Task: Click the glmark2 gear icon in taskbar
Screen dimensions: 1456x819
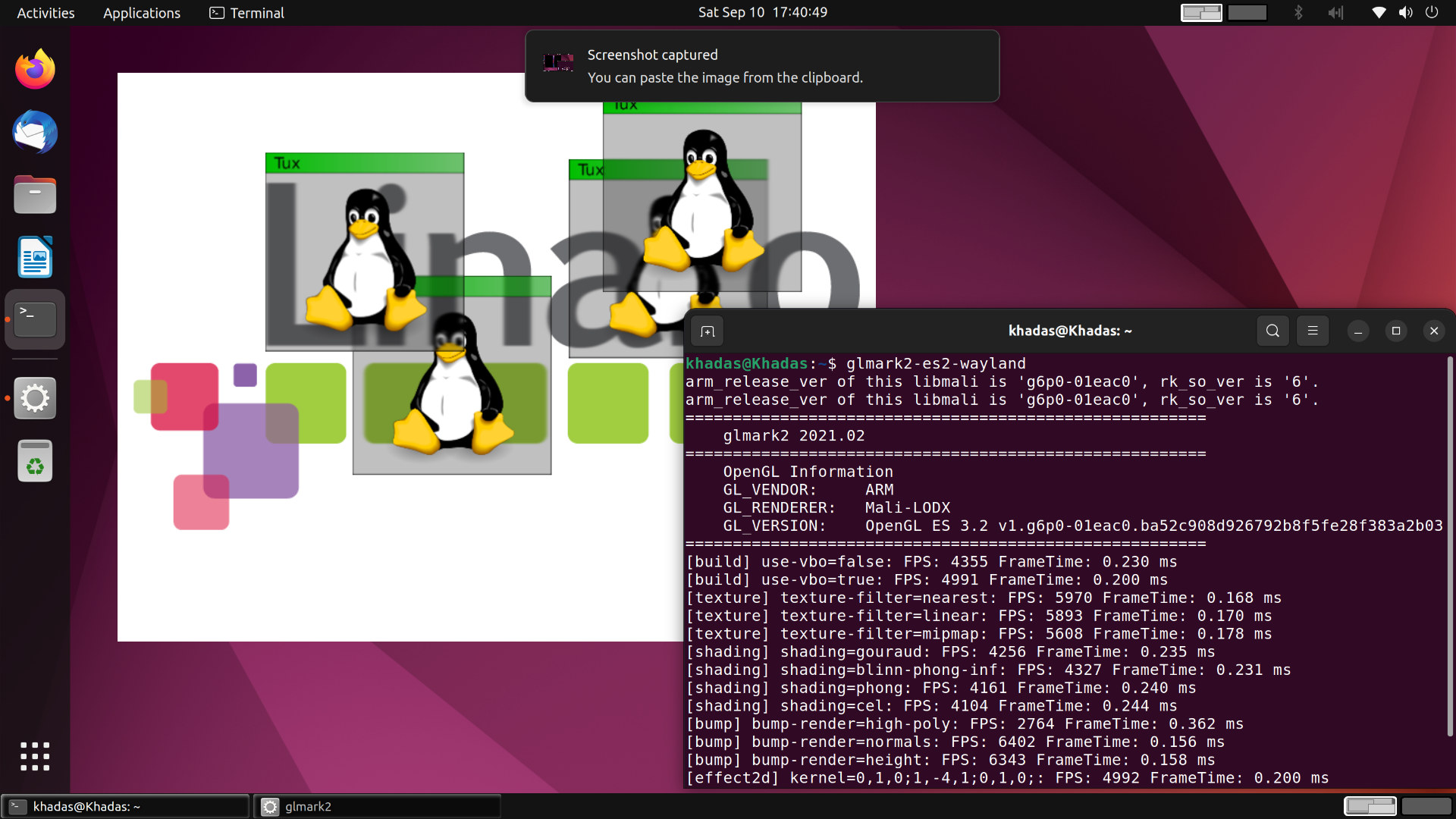Action: point(270,807)
